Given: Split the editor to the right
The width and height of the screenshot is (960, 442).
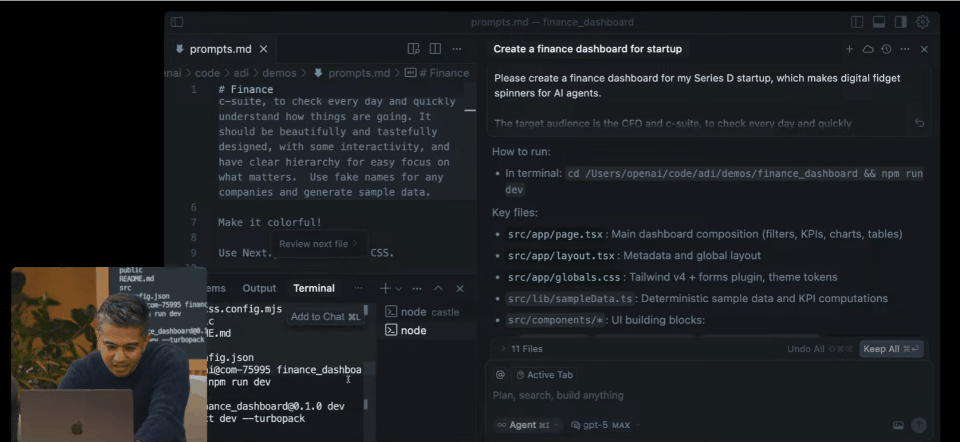Looking at the screenshot, I should (435, 49).
